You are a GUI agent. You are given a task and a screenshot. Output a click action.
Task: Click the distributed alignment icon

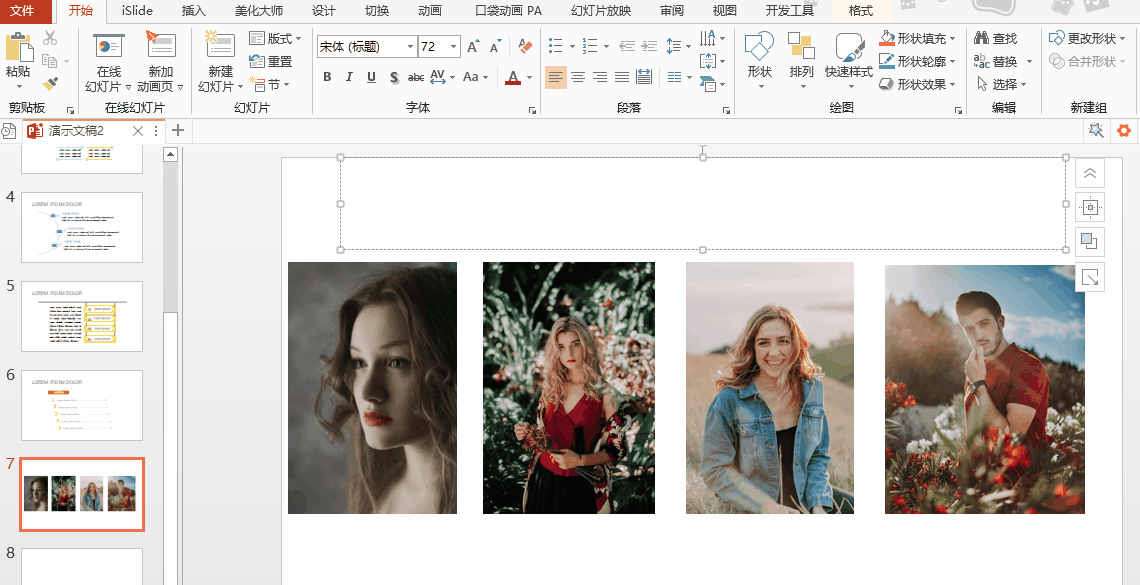(644, 77)
